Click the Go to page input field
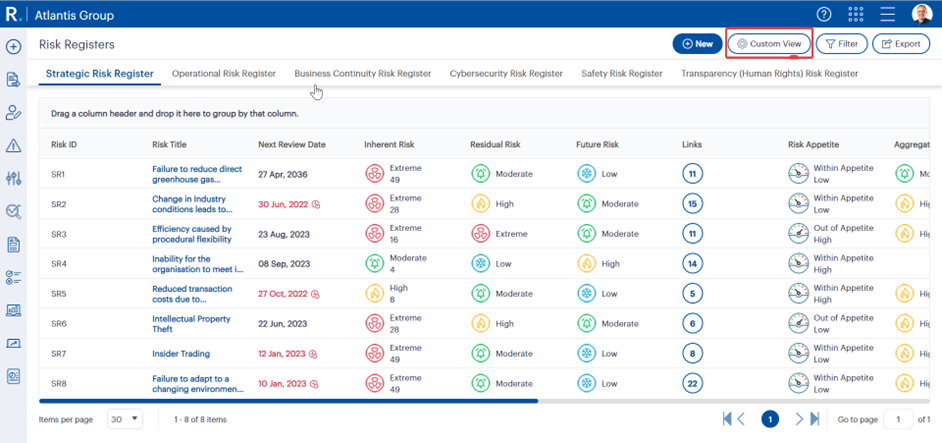This screenshot has height=443, width=942. (899, 420)
